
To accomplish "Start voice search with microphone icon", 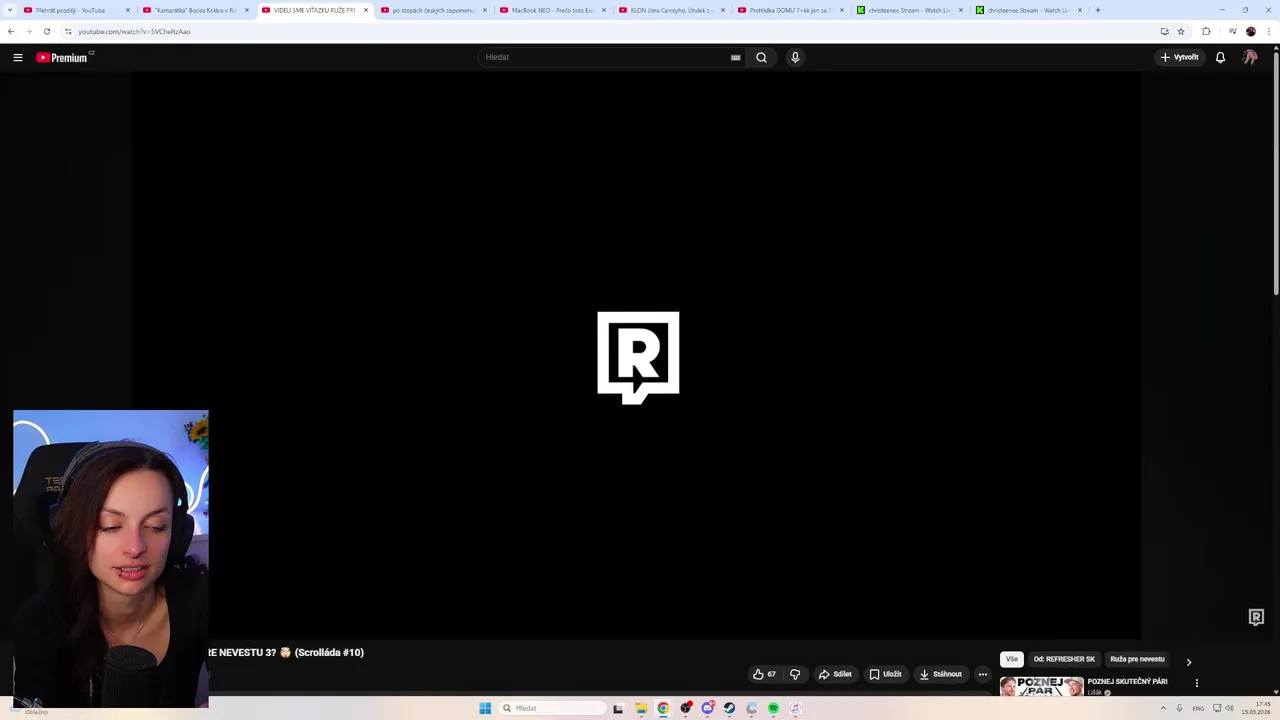I will click(795, 57).
